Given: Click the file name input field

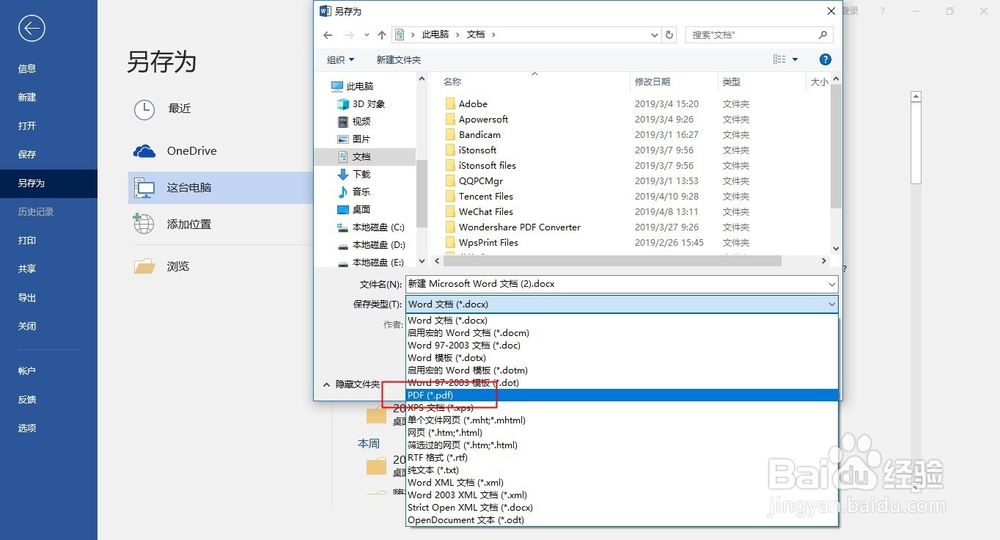Looking at the screenshot, I should (x=616, y=284).
